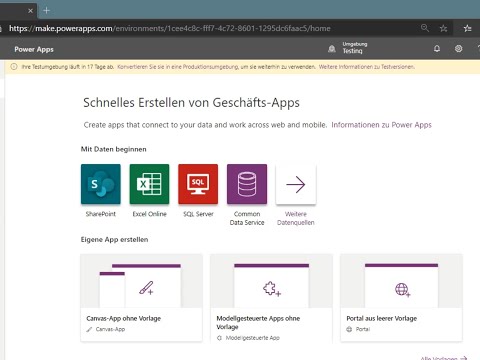Click the 'Eigene App erstellen' heading
The image size is (480, 360).
tap(114, 239)
